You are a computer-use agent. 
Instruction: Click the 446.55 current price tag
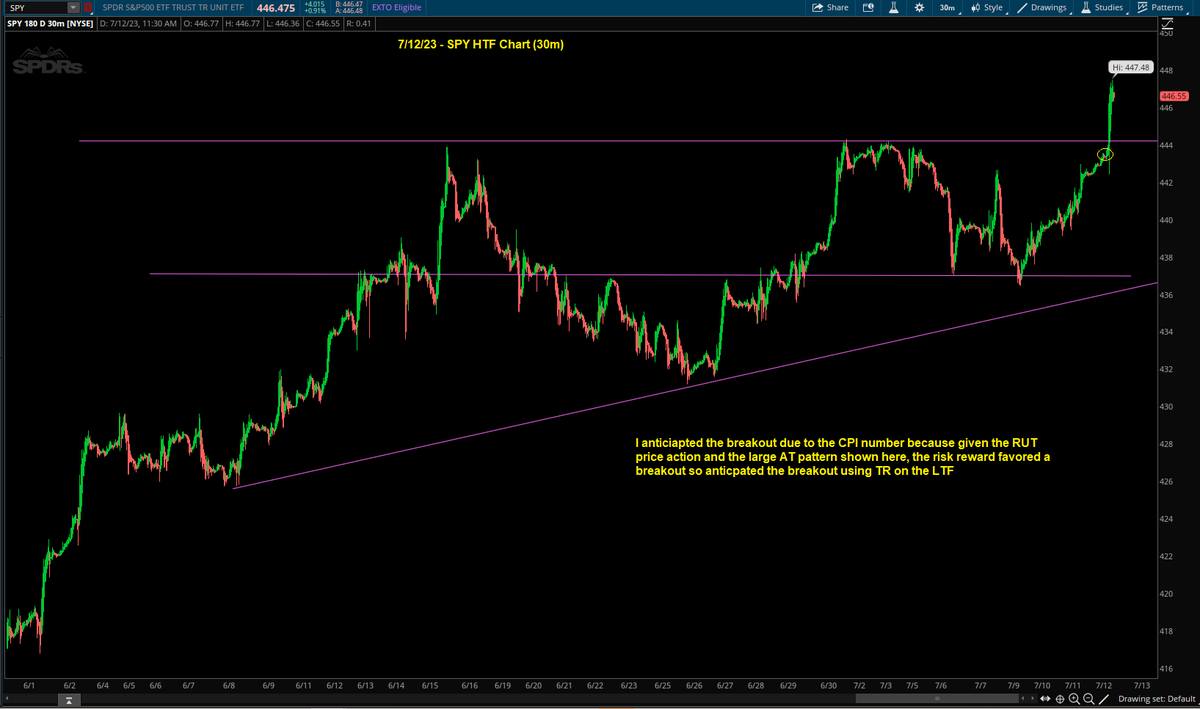tap(1173, 96)
